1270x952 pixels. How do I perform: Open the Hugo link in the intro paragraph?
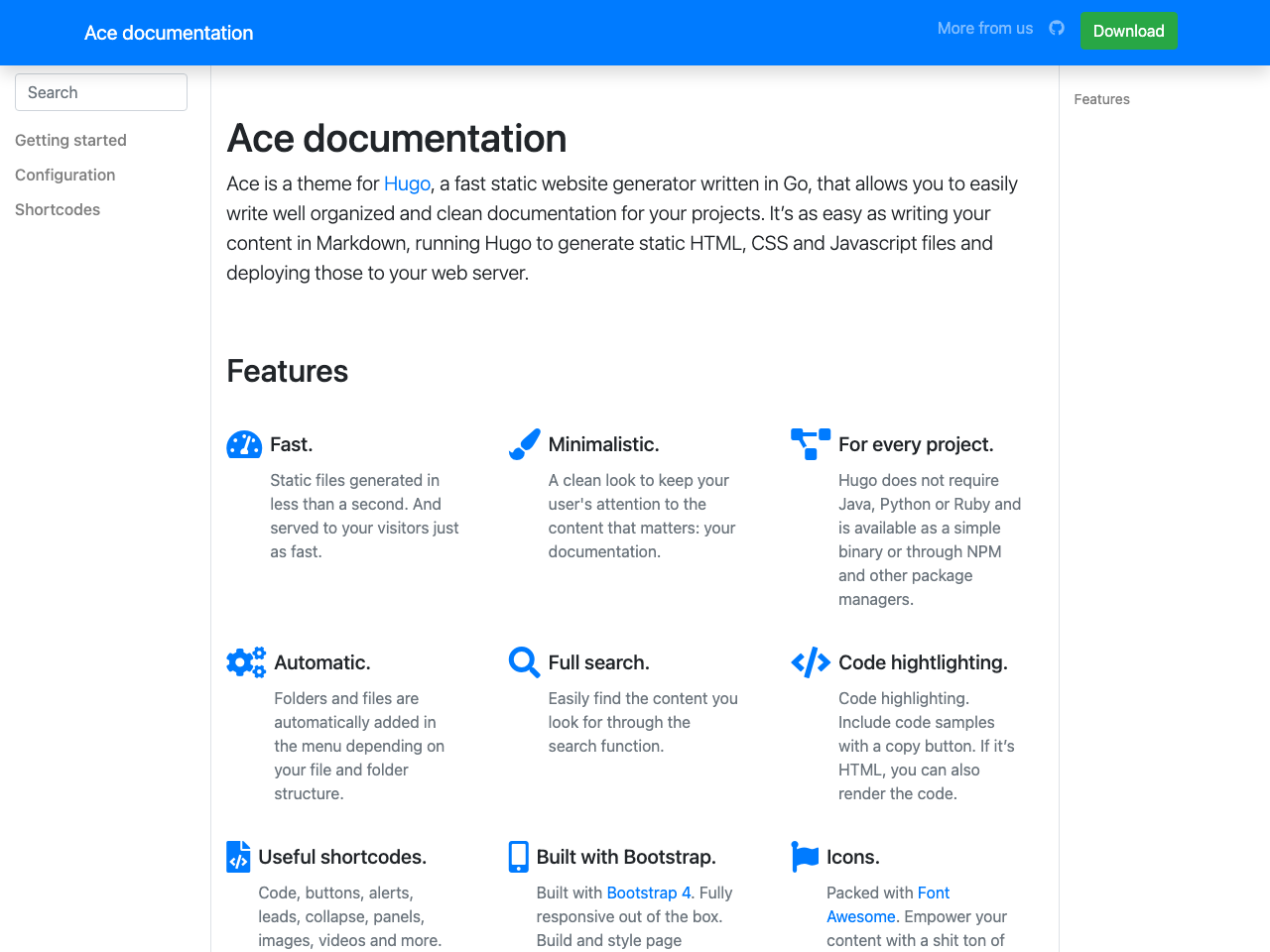tap(407, 184)
